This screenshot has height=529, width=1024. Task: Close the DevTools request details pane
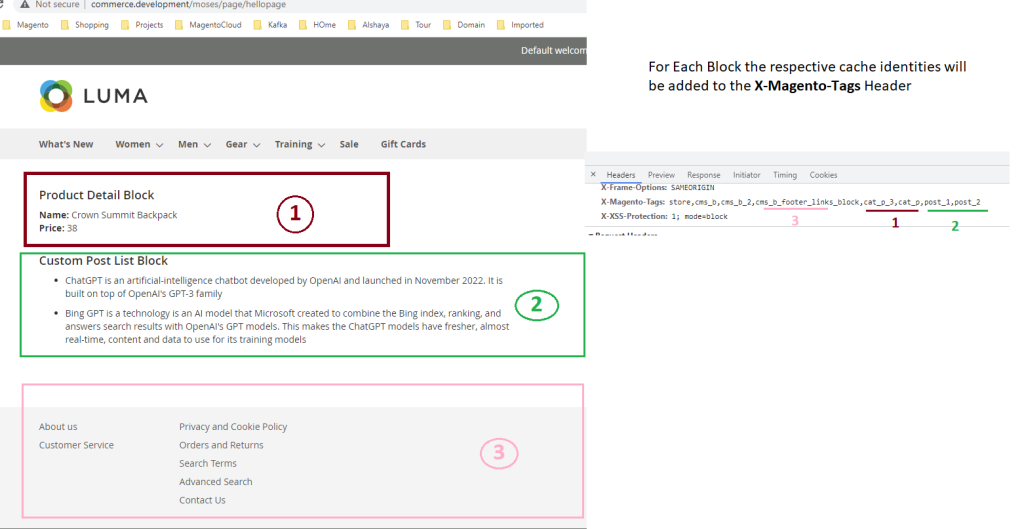[x=593, y=175]
